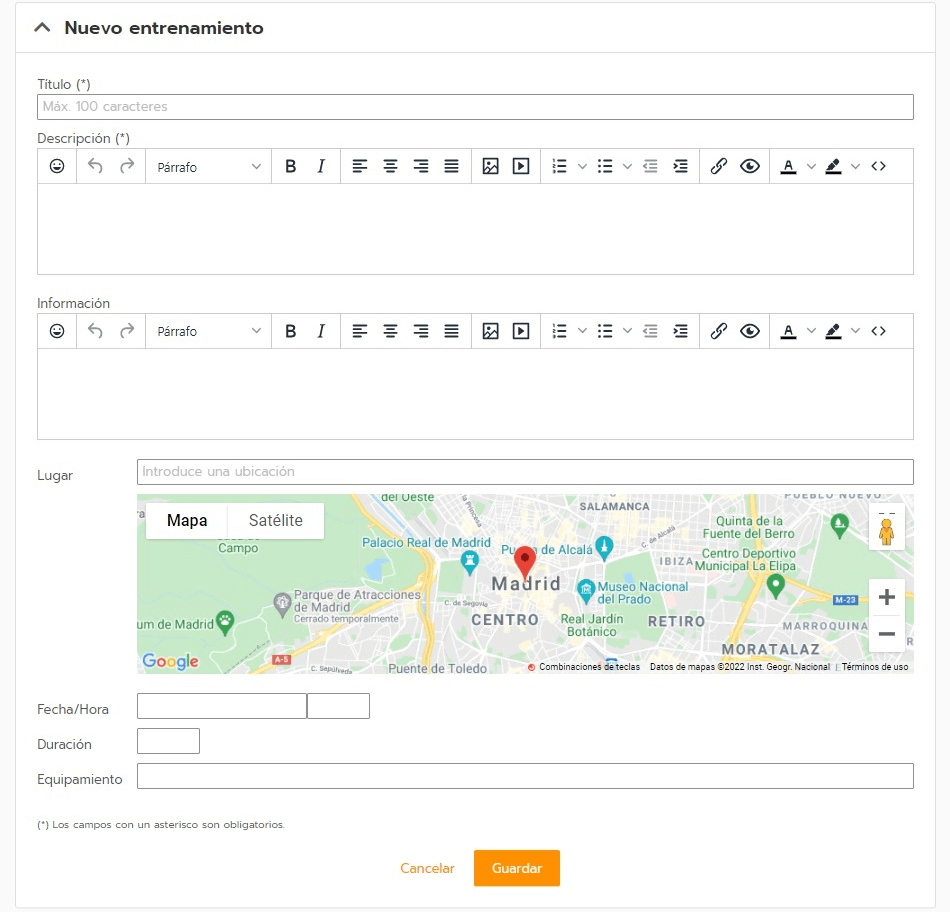Select the Mapa view tab

186,520
